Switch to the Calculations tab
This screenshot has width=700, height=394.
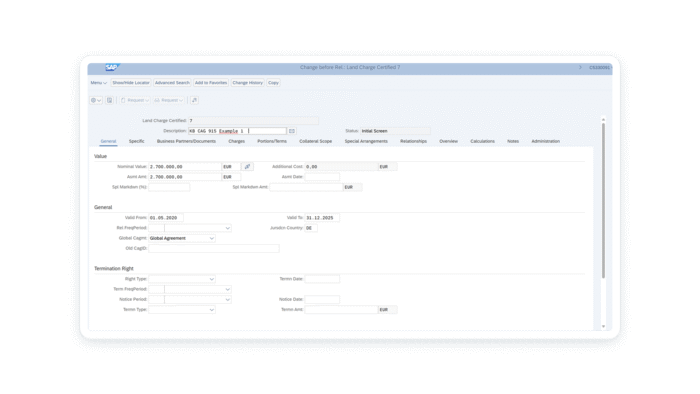[x=483, y=141]
